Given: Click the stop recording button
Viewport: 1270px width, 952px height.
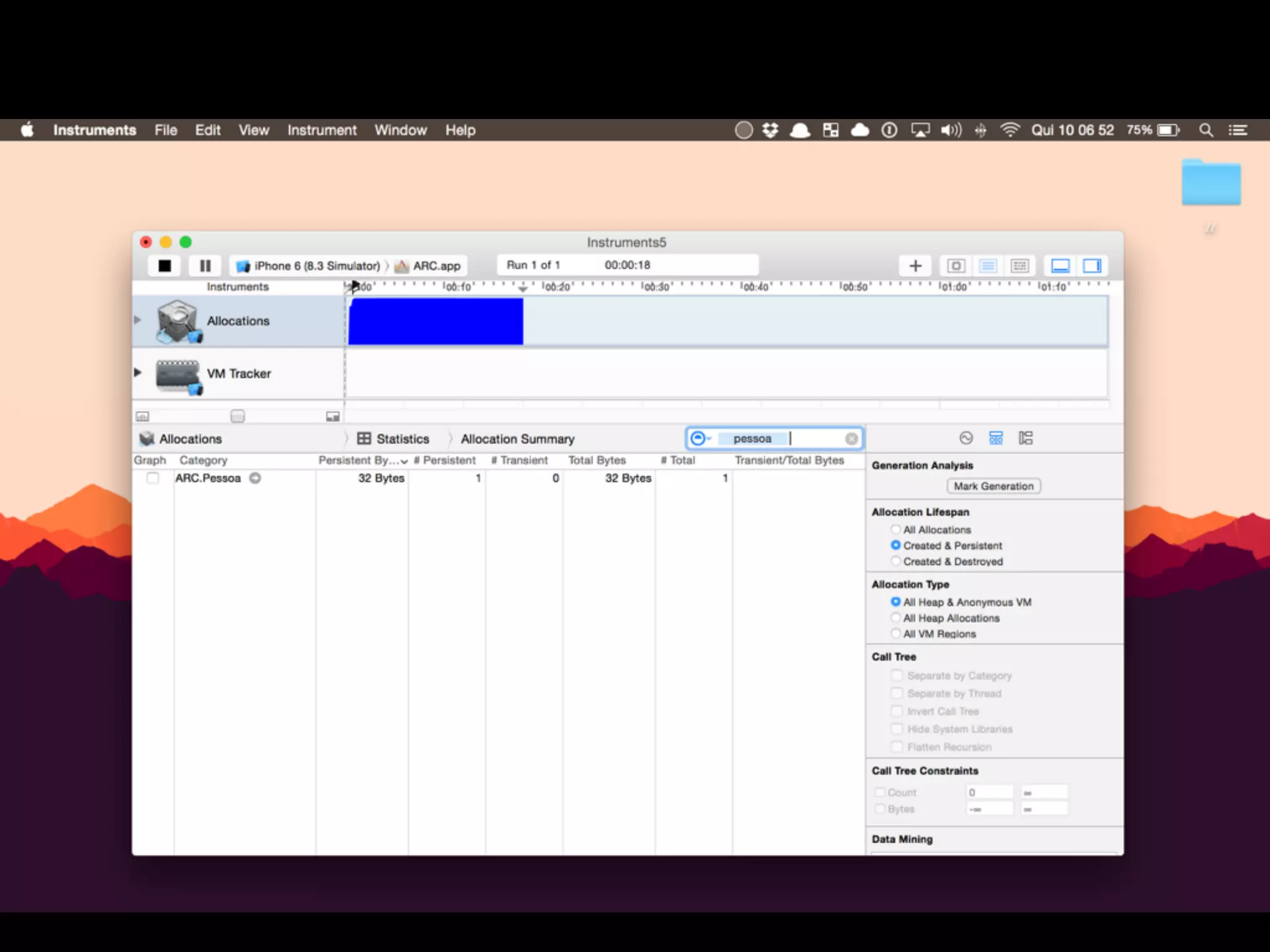Looking at the screenshot, I should click(164, 266).
